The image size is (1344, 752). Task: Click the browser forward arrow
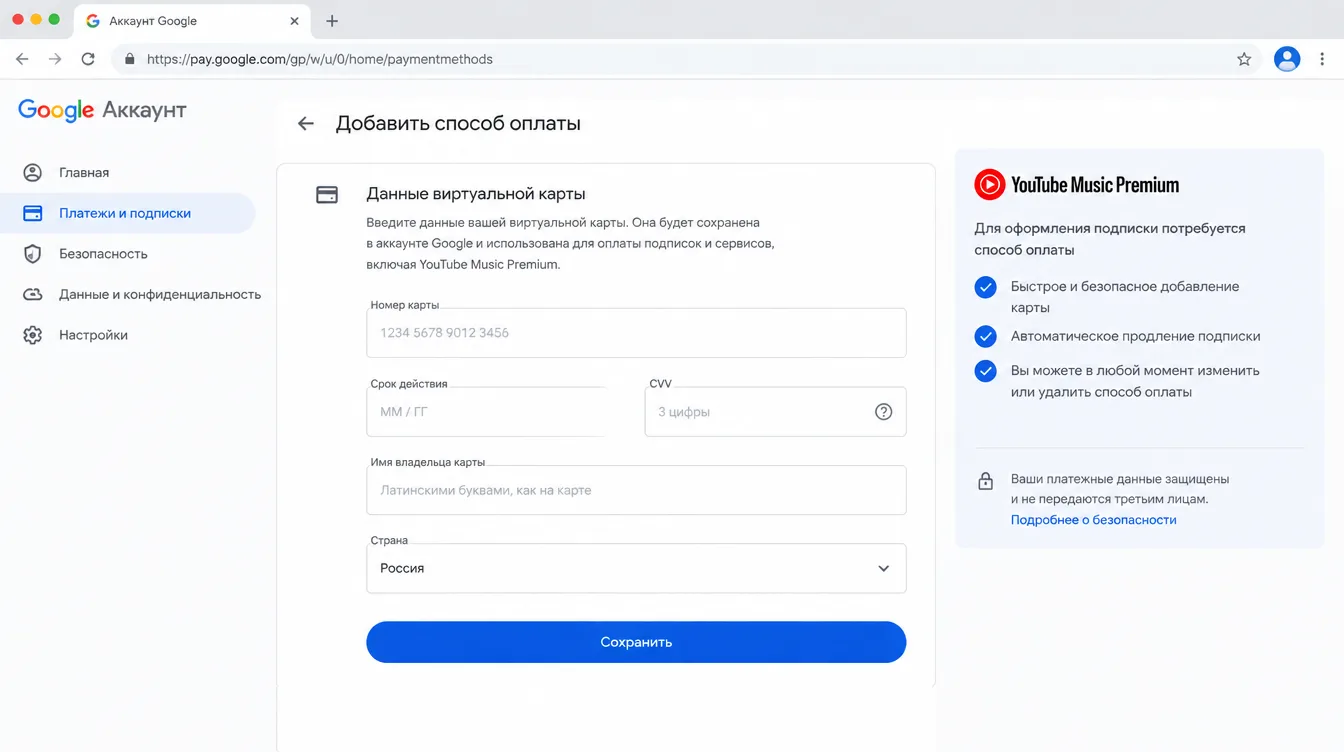(x=55, y=59)
